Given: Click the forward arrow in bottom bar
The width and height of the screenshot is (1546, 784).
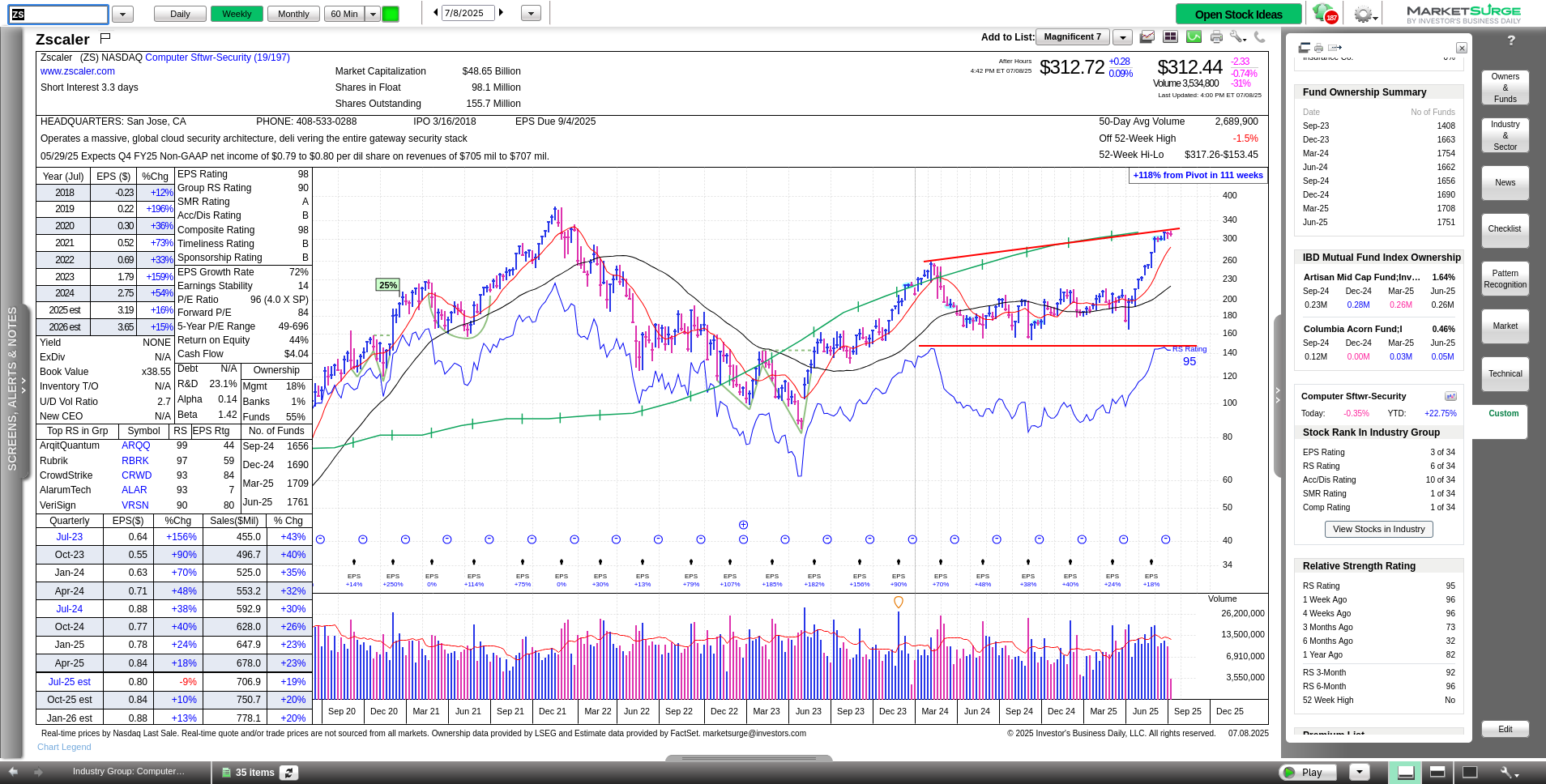Looking at the screenshot, I should pyautogui.click(x=37, y=772).
